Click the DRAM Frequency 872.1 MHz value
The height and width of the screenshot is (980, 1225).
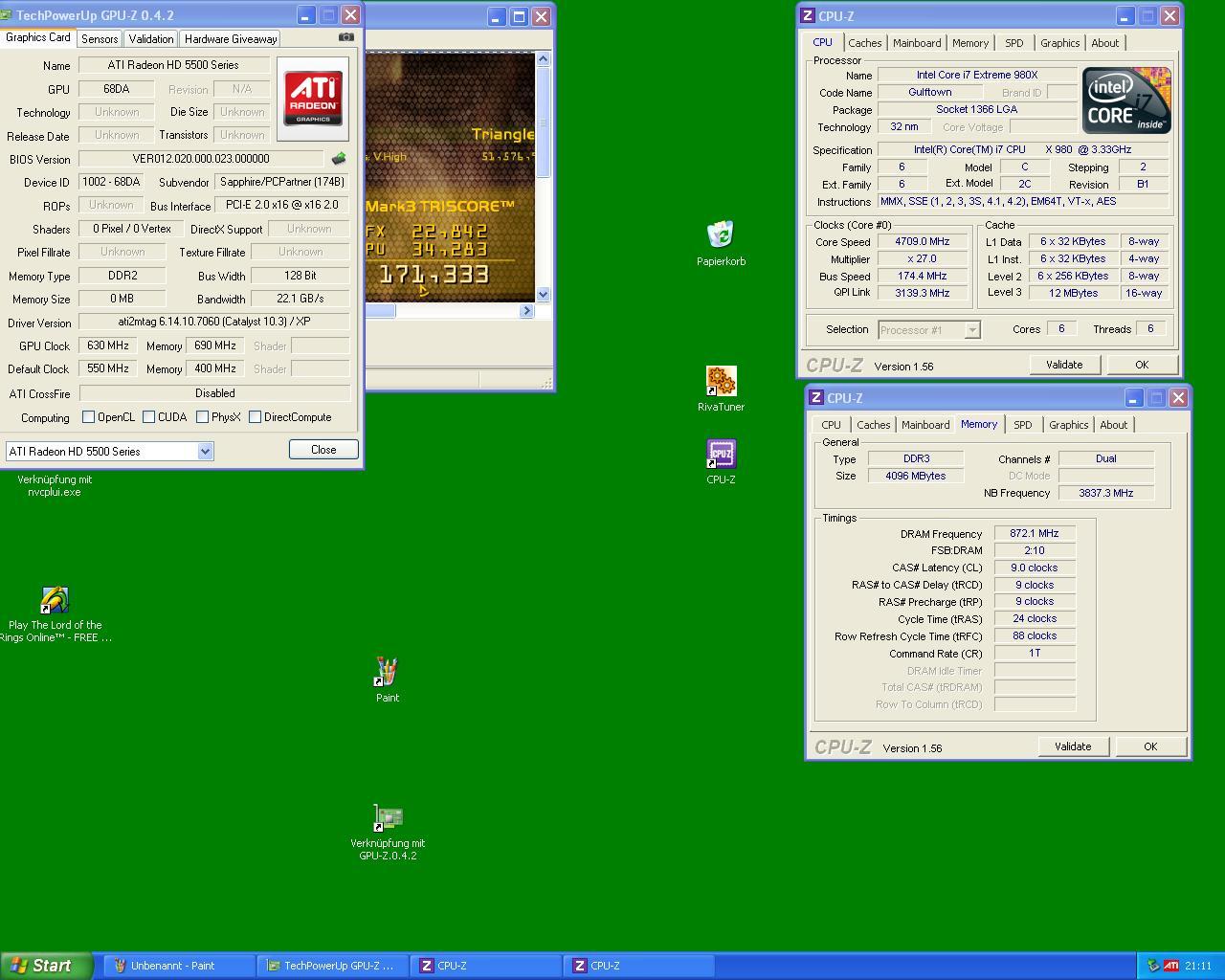click(x=1035, y=533)
